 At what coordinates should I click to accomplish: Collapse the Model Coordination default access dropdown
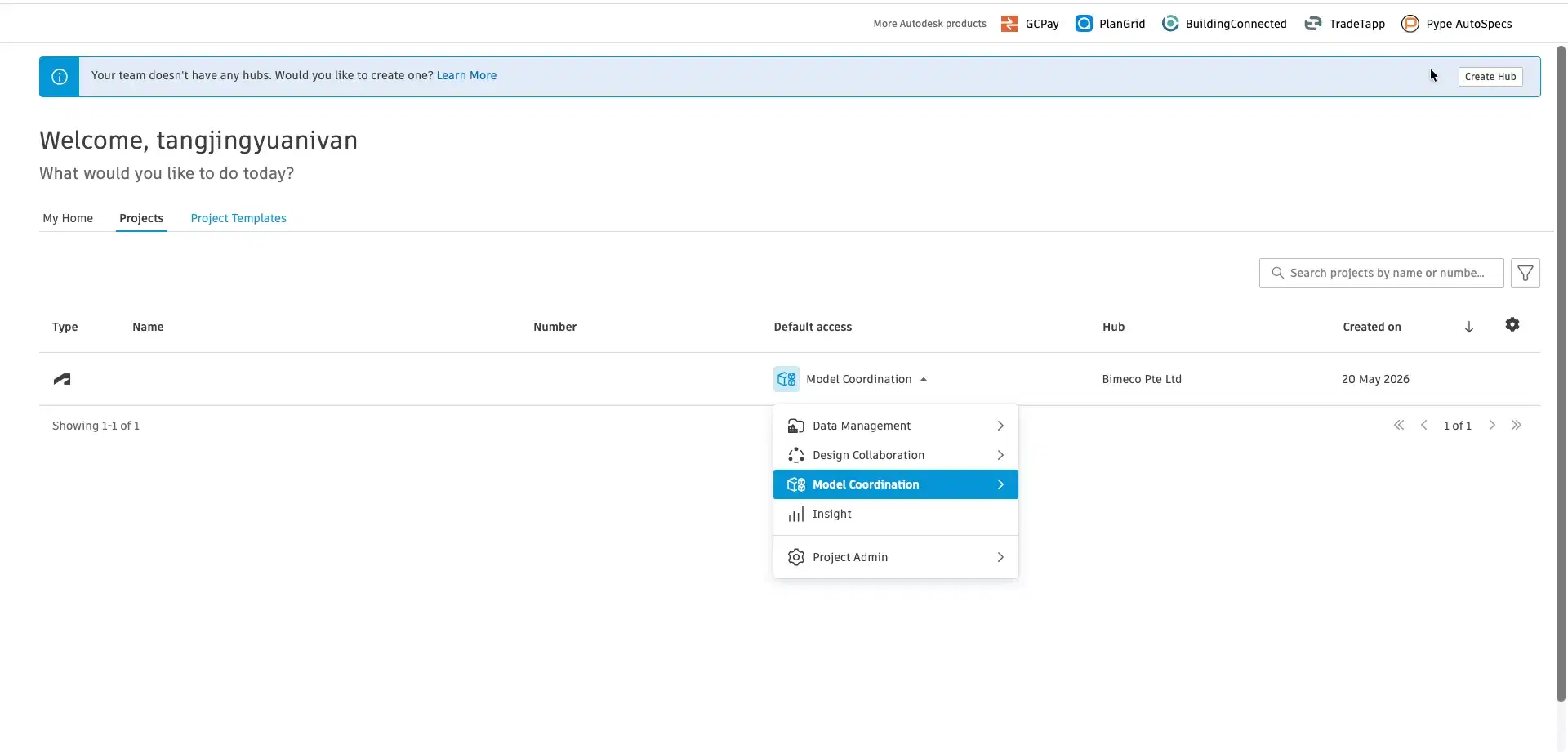pyautogui.click(x=924, y=379)
